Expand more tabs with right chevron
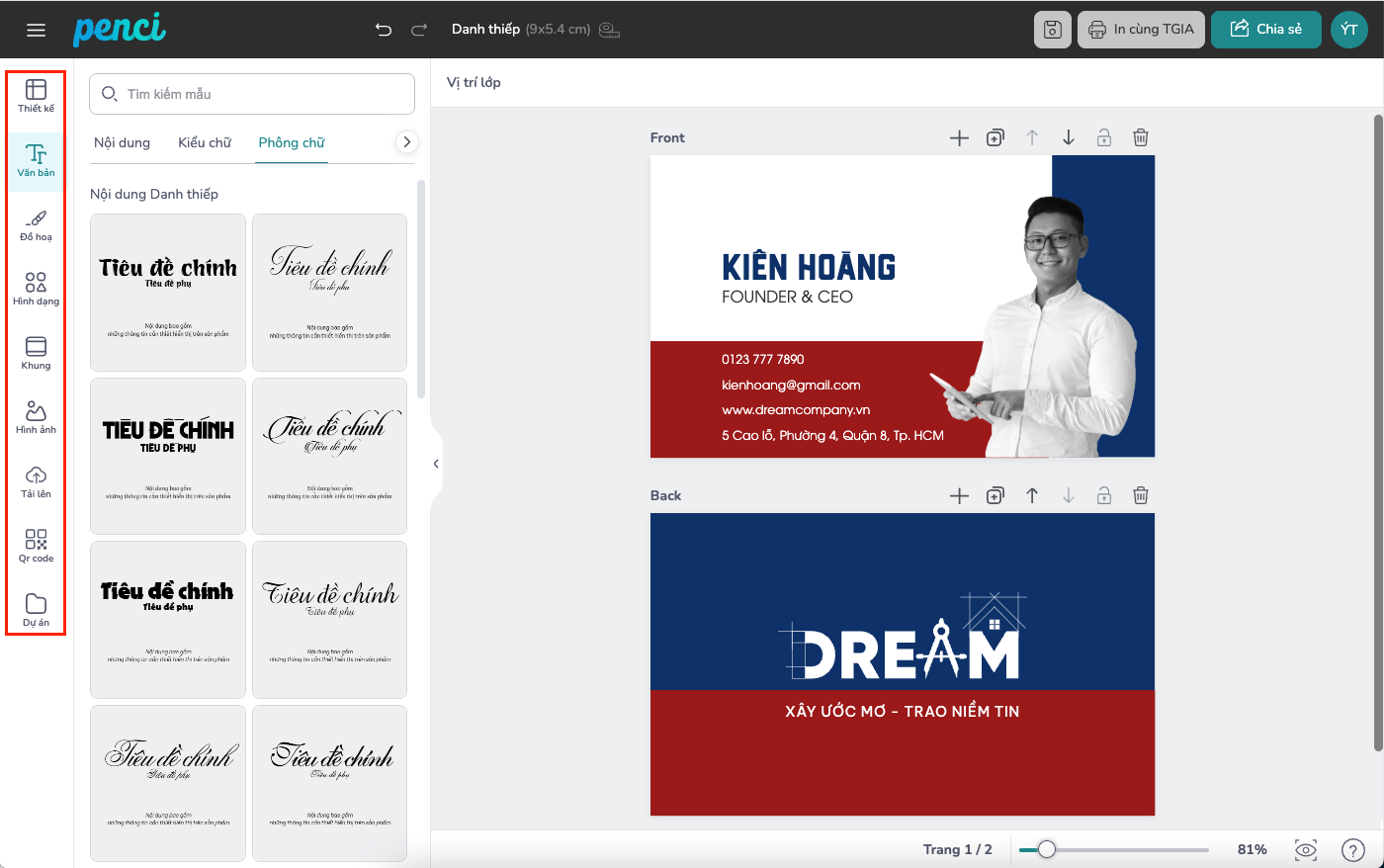The width and height of the screenshot is (1384, 868). (406, 142)
